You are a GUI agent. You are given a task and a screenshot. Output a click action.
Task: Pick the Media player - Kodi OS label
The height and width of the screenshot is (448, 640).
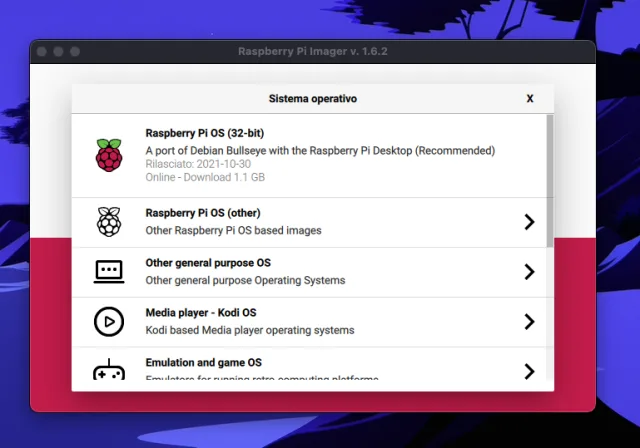(x=201, y=313)
